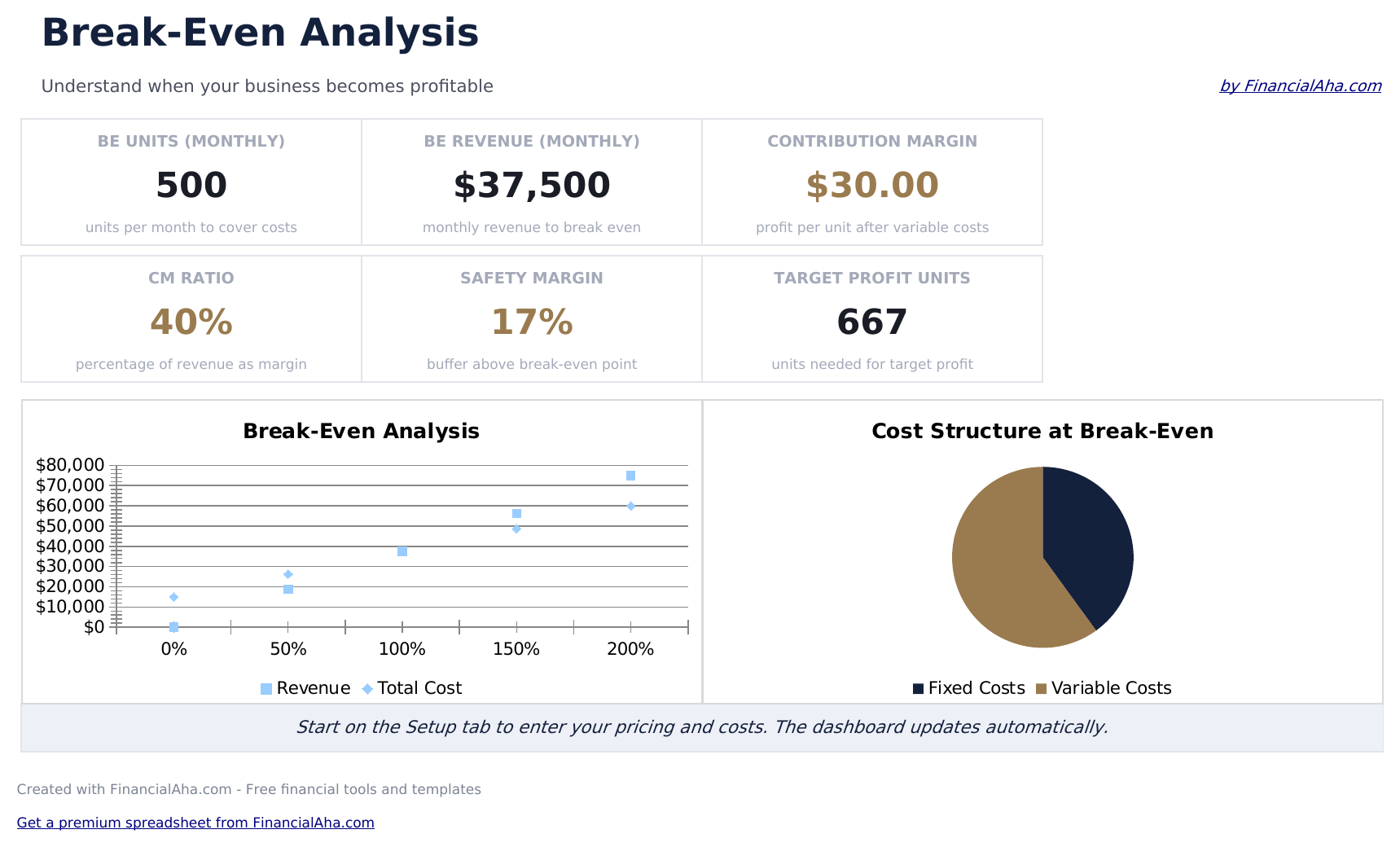Image resolution: width=1400 pixels, height=847 pixels.
Task: Select the Safety Margin value 17%
Action: click(x=532, y=322)
